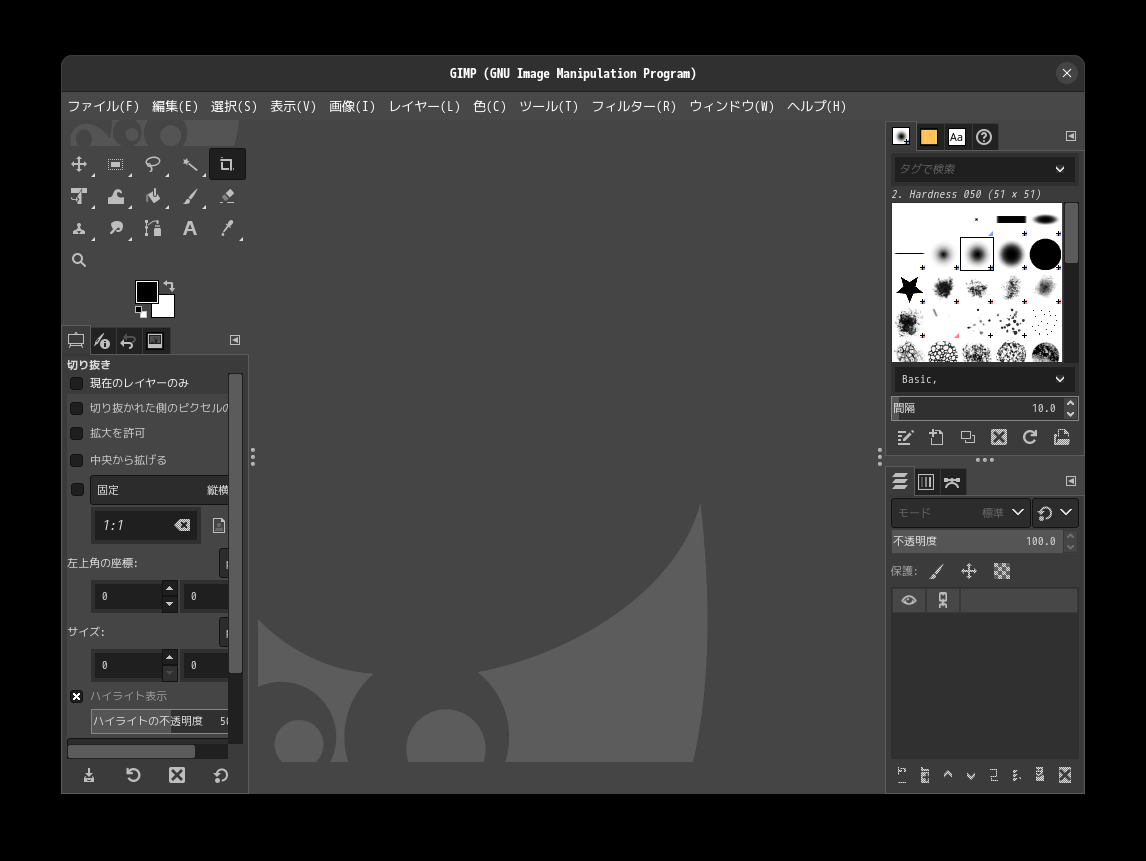Select the Color Picker eyedropper tool
Screen dimensions: 1146x861
point(227,228)
